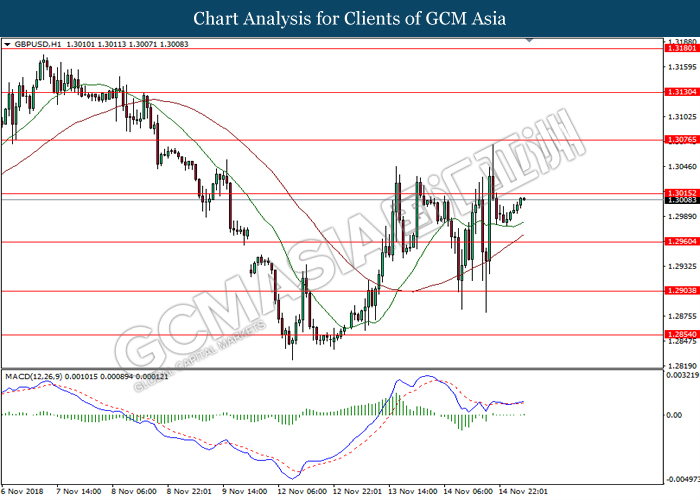
Task: Click the 7 Nov 14:00 time axis label
Action: click(79, 492)
